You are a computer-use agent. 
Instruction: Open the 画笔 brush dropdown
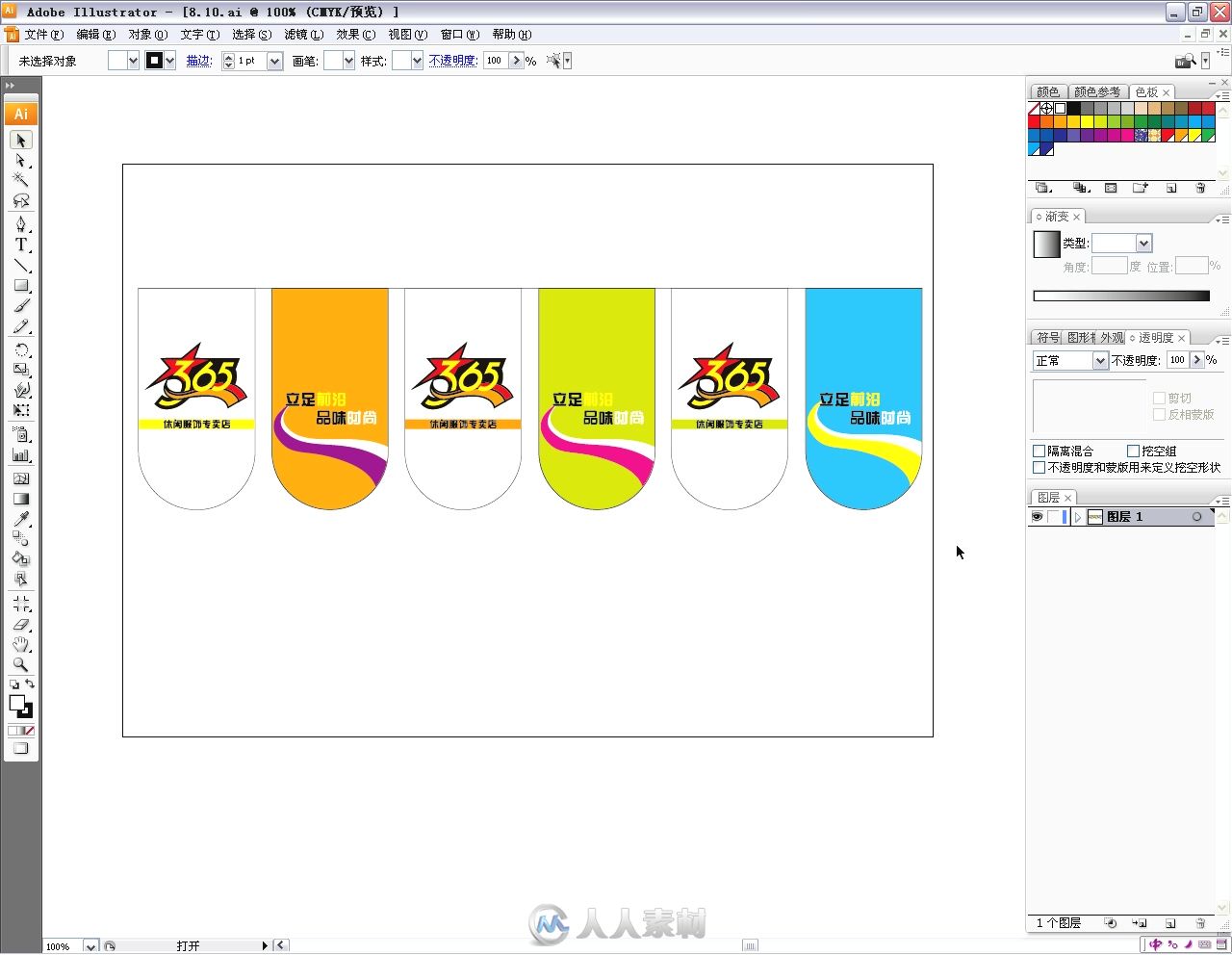pyautogui.click(x=347, y=61)
